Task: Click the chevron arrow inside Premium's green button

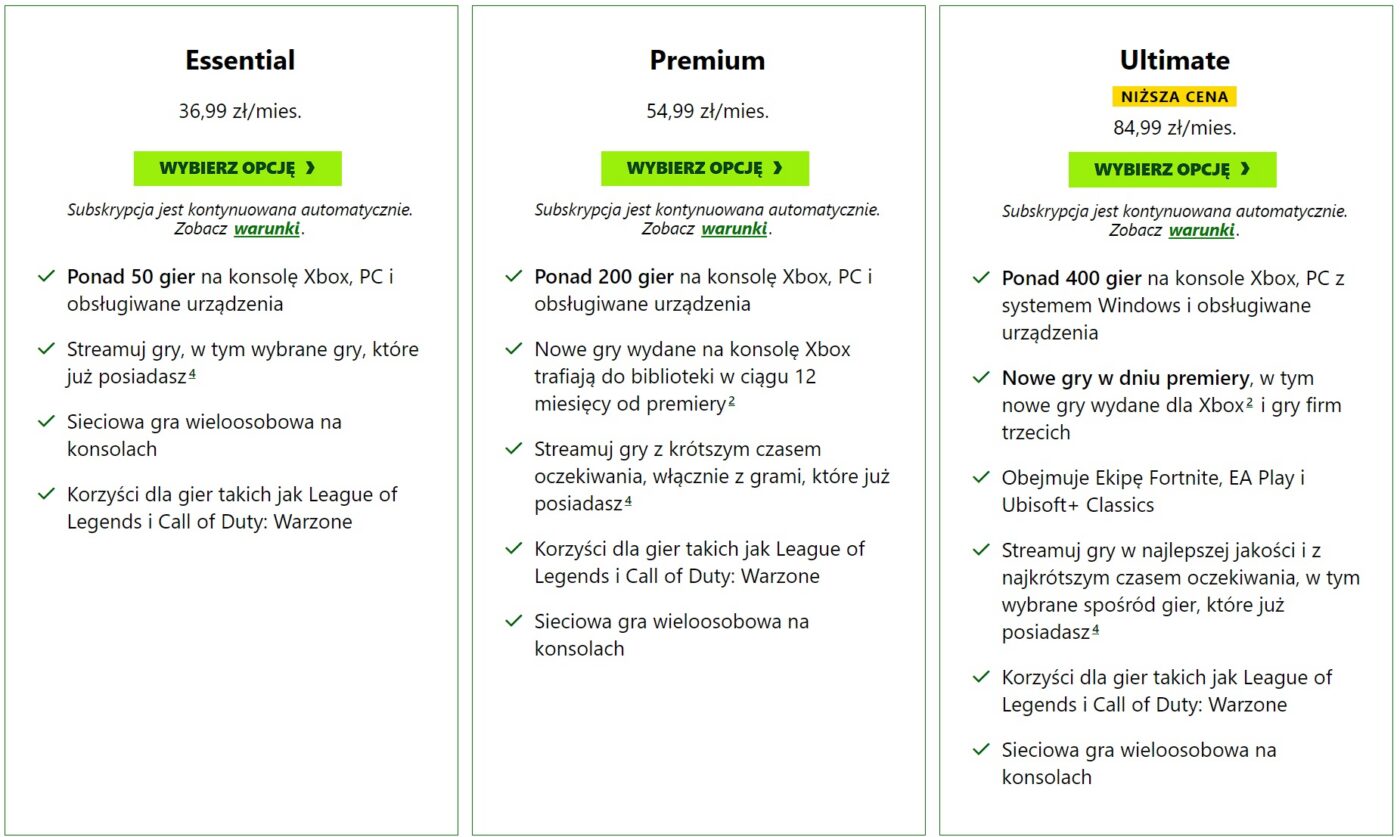Action: click(x=777, y=168)
